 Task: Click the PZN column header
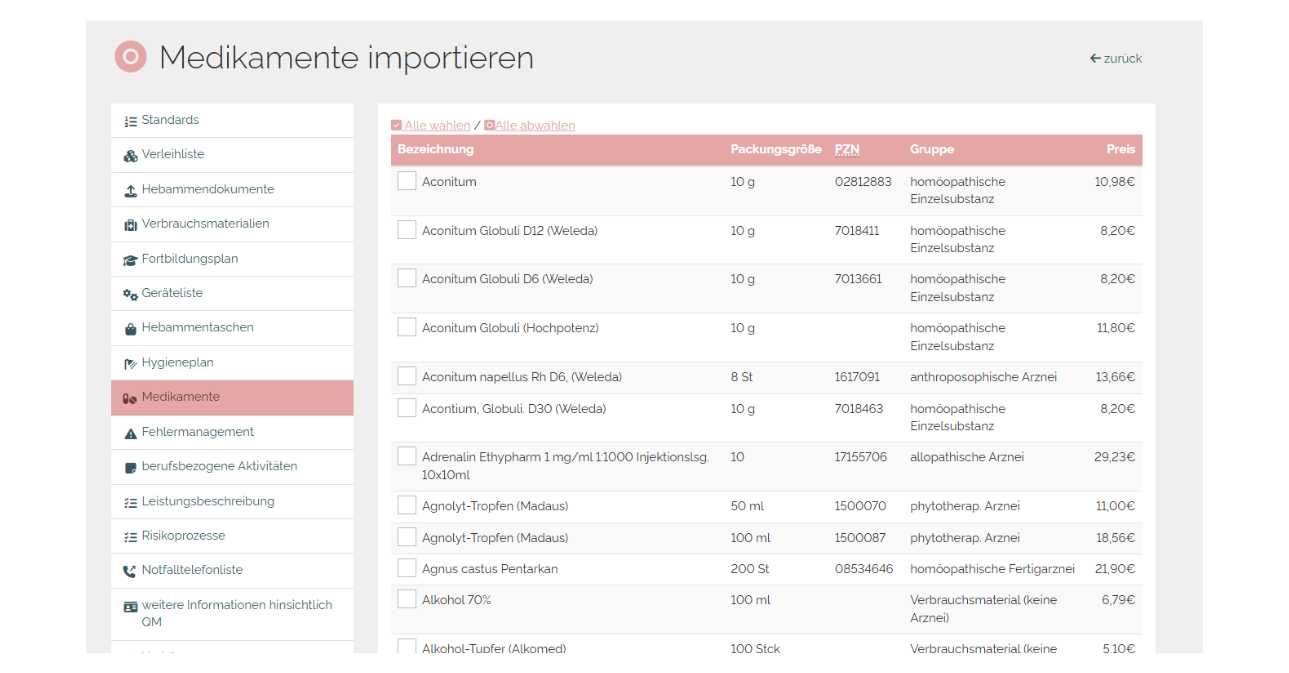point(847,149)
